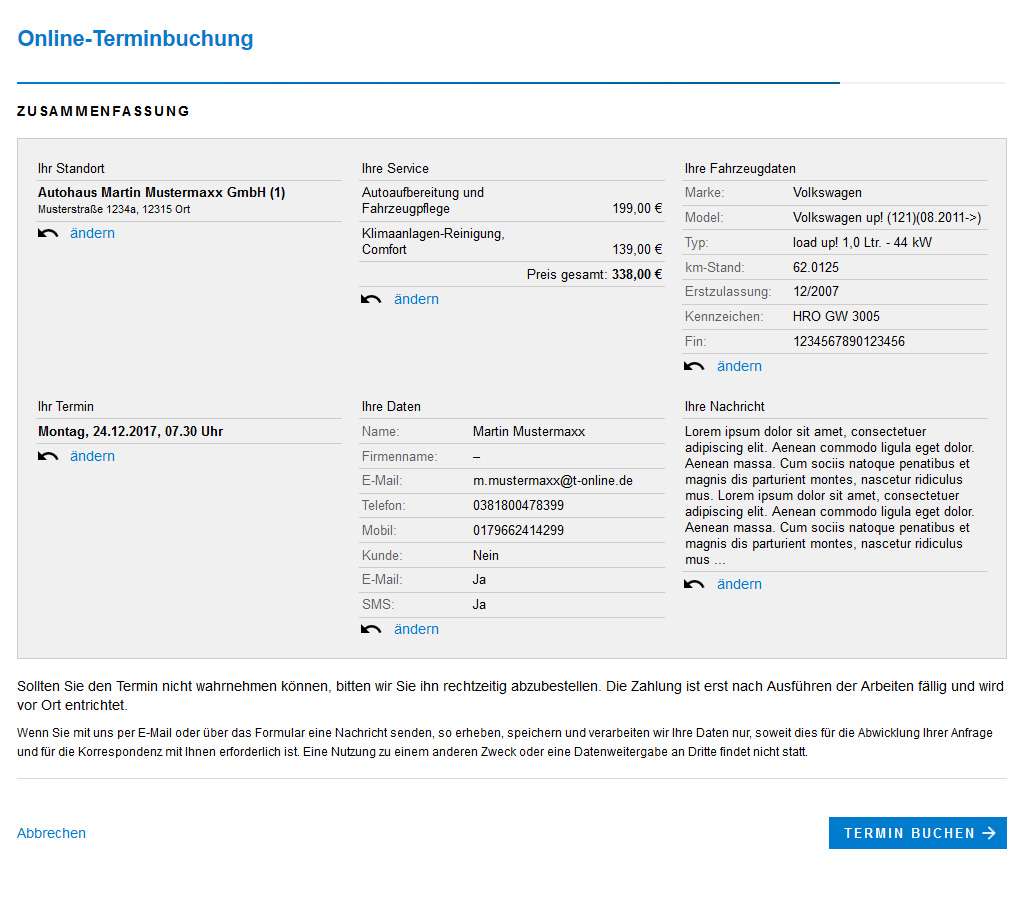
Task: Choose ändern for the Montag appointment
Action: 92,455
